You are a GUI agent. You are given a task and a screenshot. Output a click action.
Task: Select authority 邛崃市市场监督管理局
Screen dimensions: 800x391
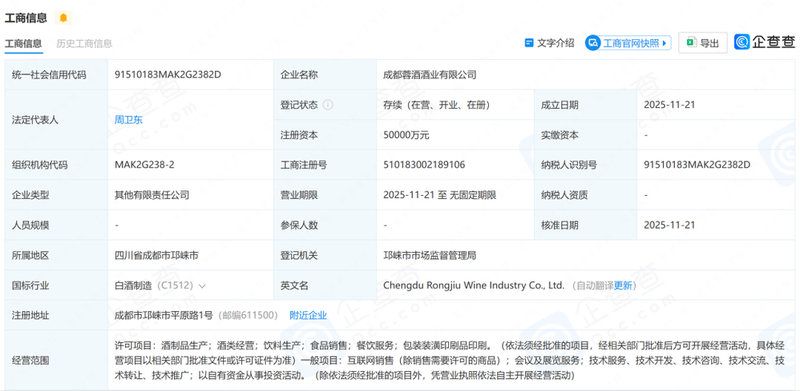(430, 255)
